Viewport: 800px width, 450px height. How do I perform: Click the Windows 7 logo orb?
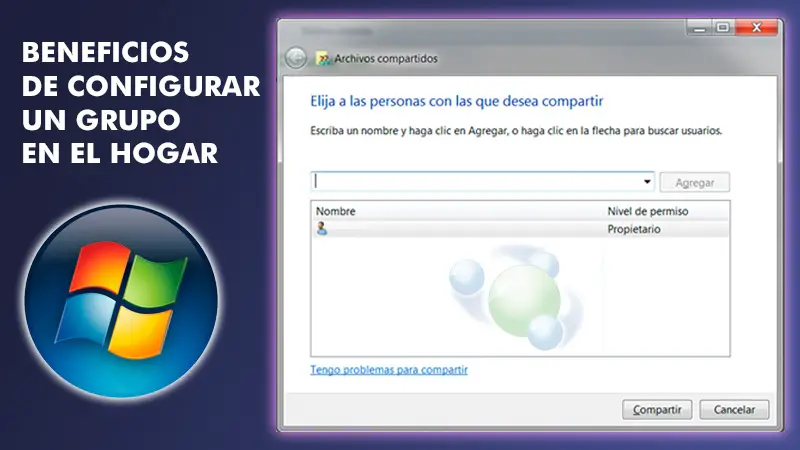(121, 301)
